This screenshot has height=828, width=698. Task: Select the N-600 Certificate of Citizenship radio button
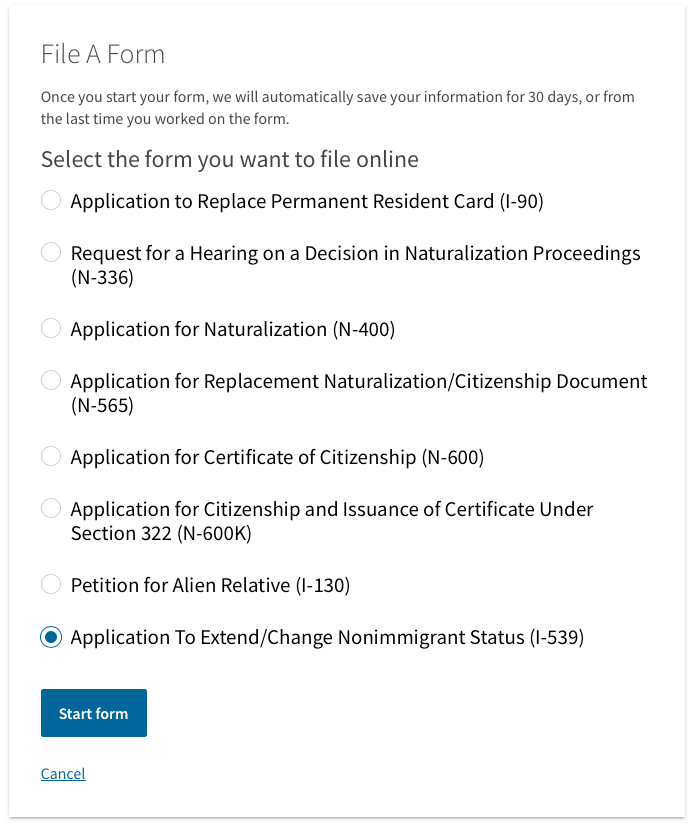51,456
